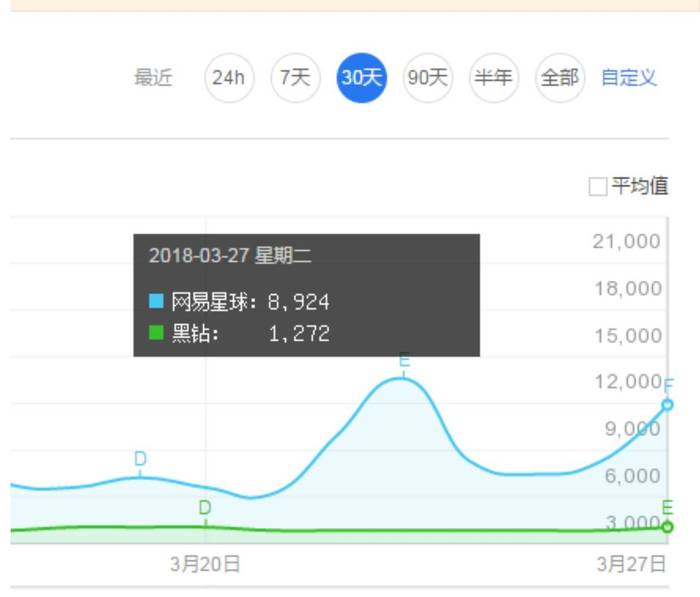Image resolution: width=700 pixels, height=597 pixels.
Task: Click blue F marker at right edge
Action: [668, 386]
